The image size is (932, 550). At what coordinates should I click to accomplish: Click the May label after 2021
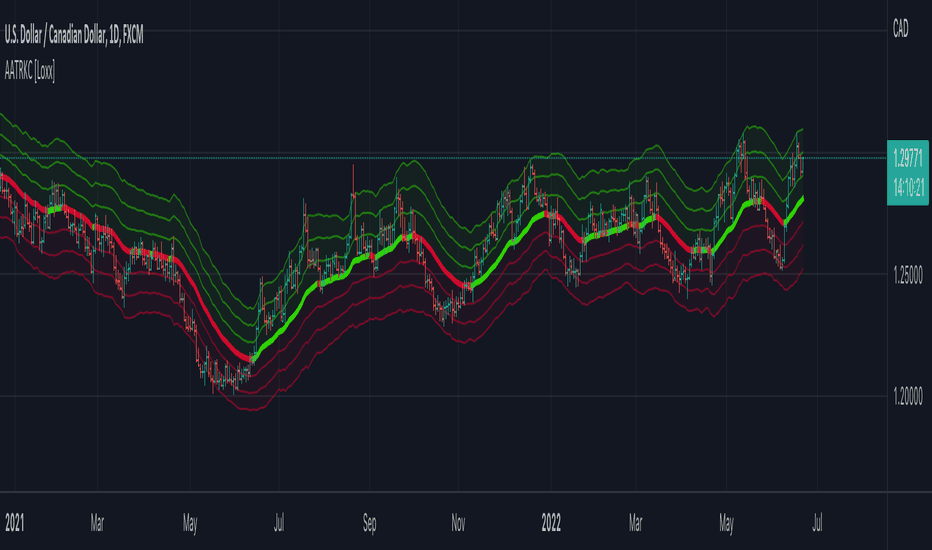pyautogui.click(x=190, y=524)
